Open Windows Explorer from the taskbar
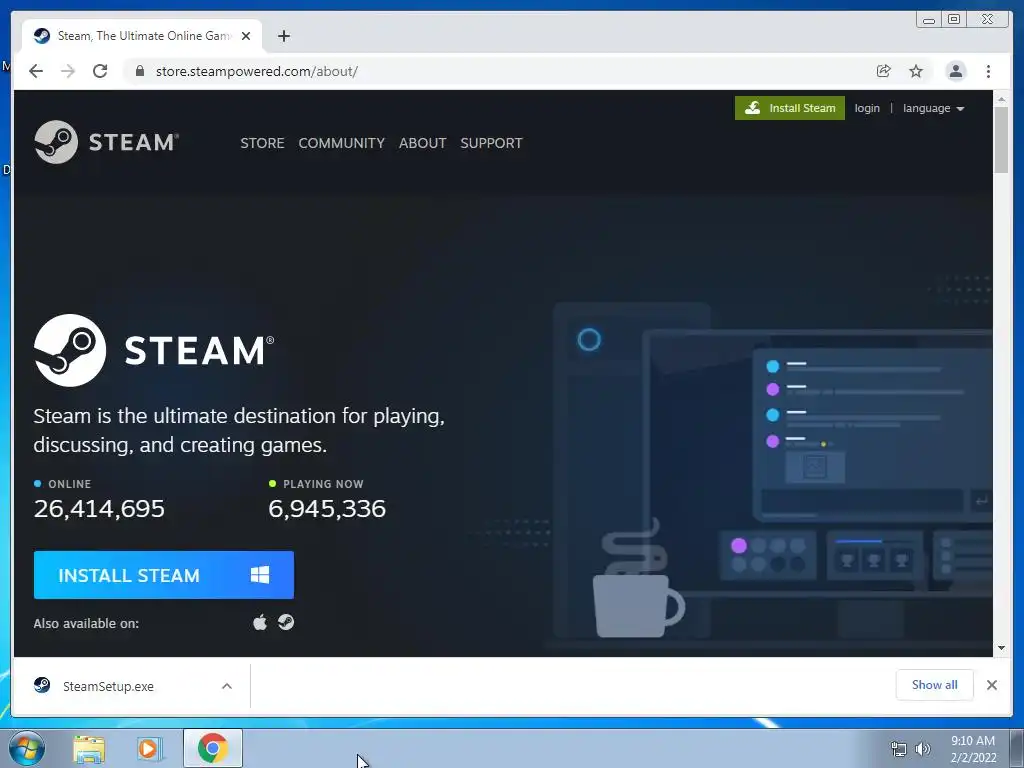The width and height of the screenshot is (1024, 768). pyautogui.click(x=89, y=749)
